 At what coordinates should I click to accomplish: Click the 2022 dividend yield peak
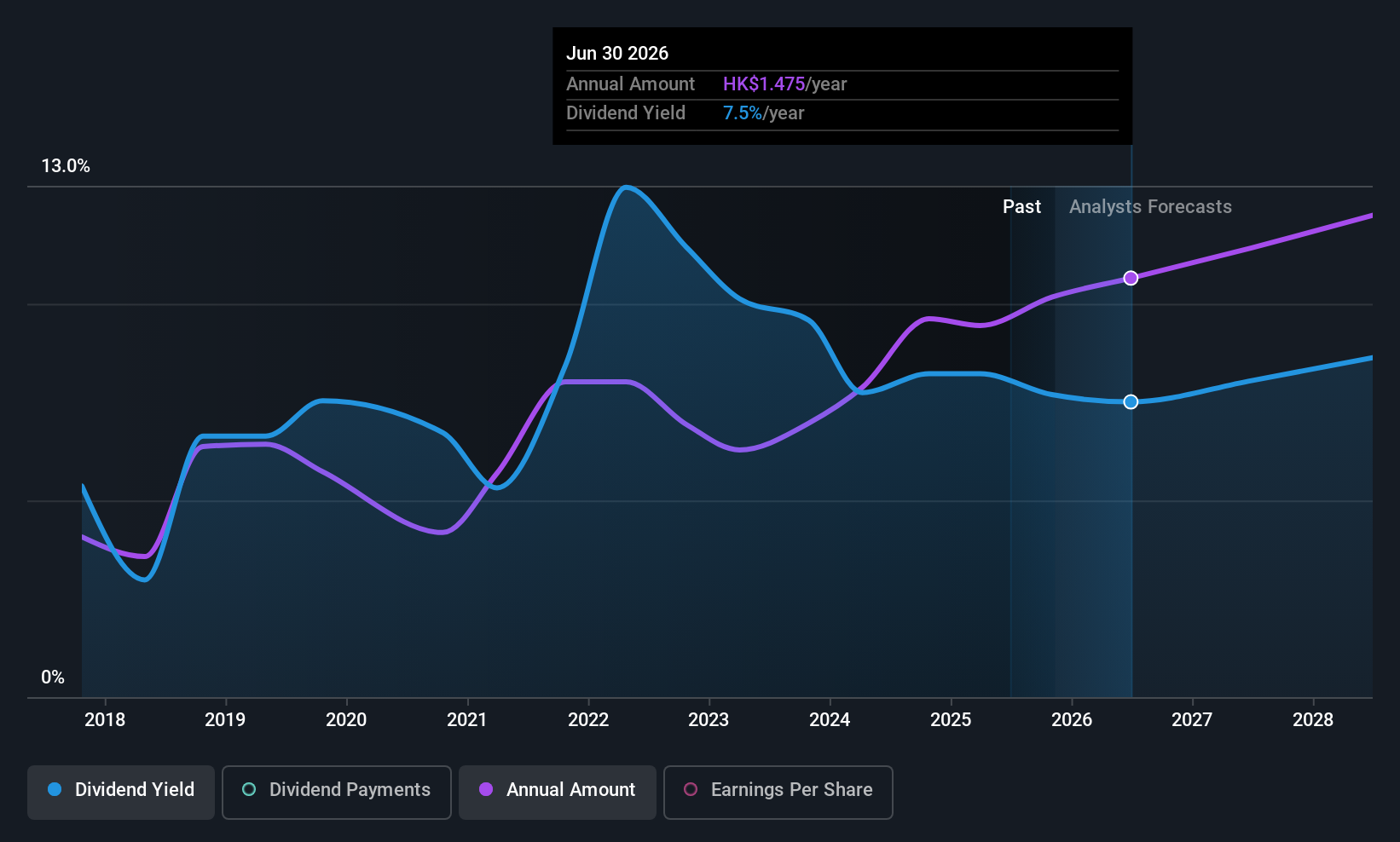[628, 187]
